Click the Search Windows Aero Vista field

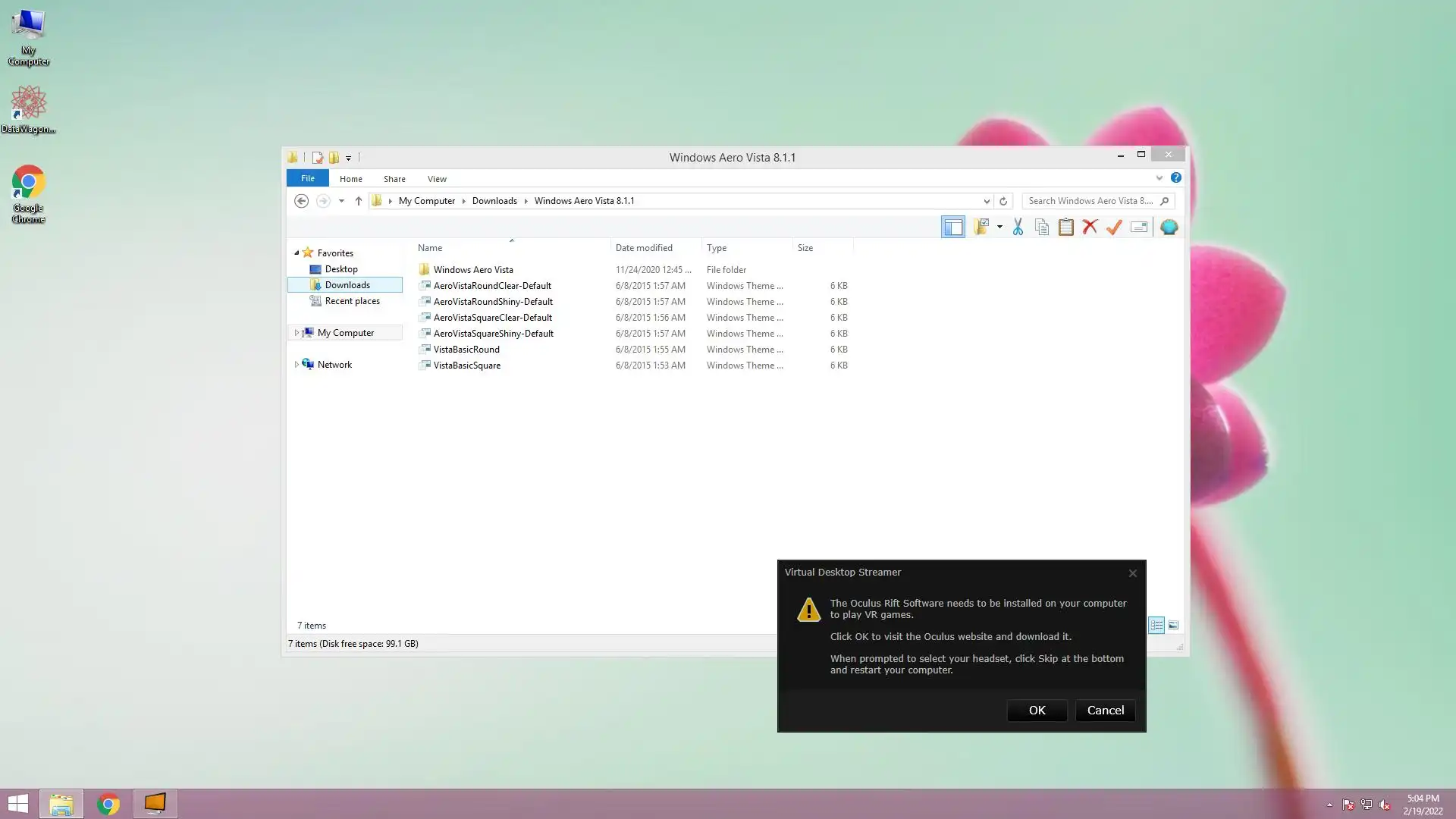[1089, 201]
